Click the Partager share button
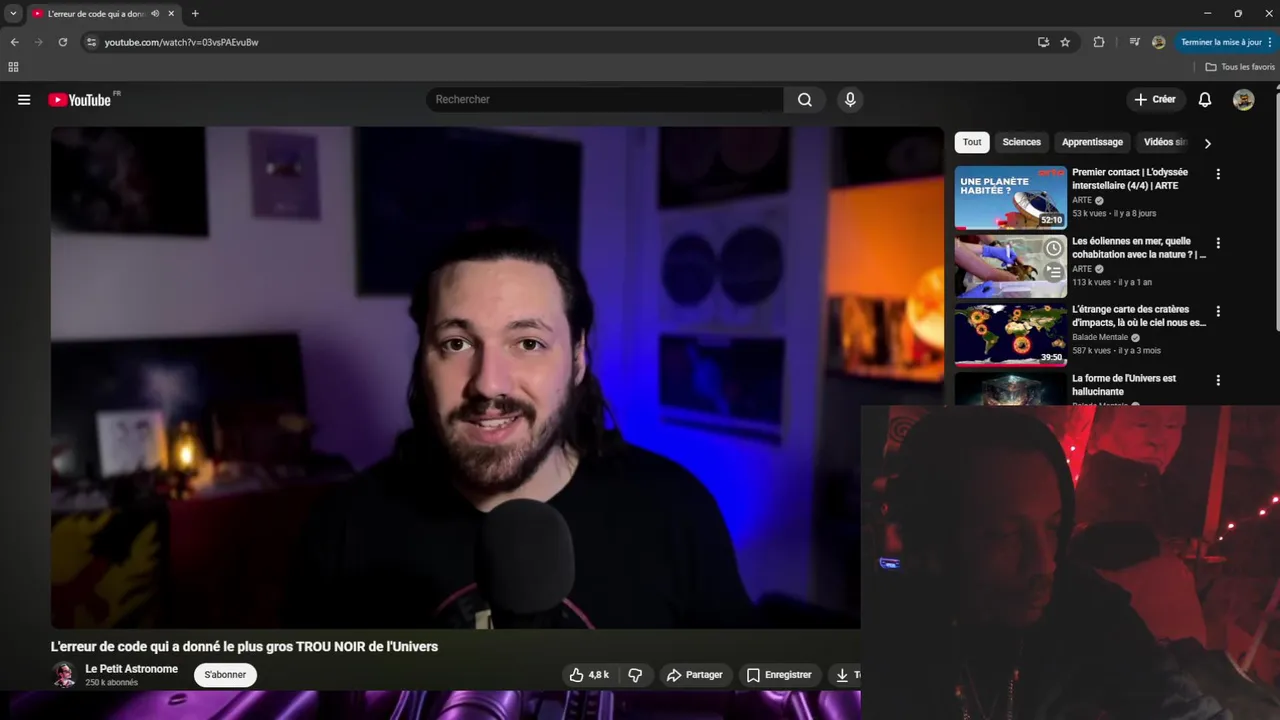Screen dimensions: 1280x720 click(695, 675)
